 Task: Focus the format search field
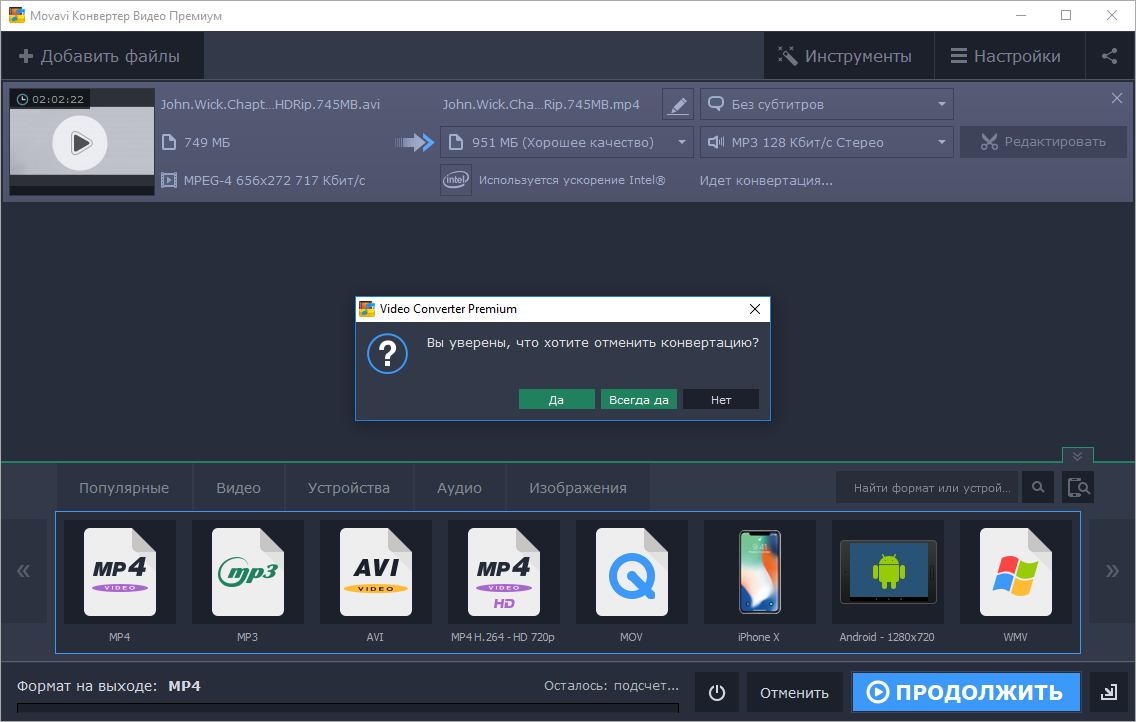click(x=927, y=487)
